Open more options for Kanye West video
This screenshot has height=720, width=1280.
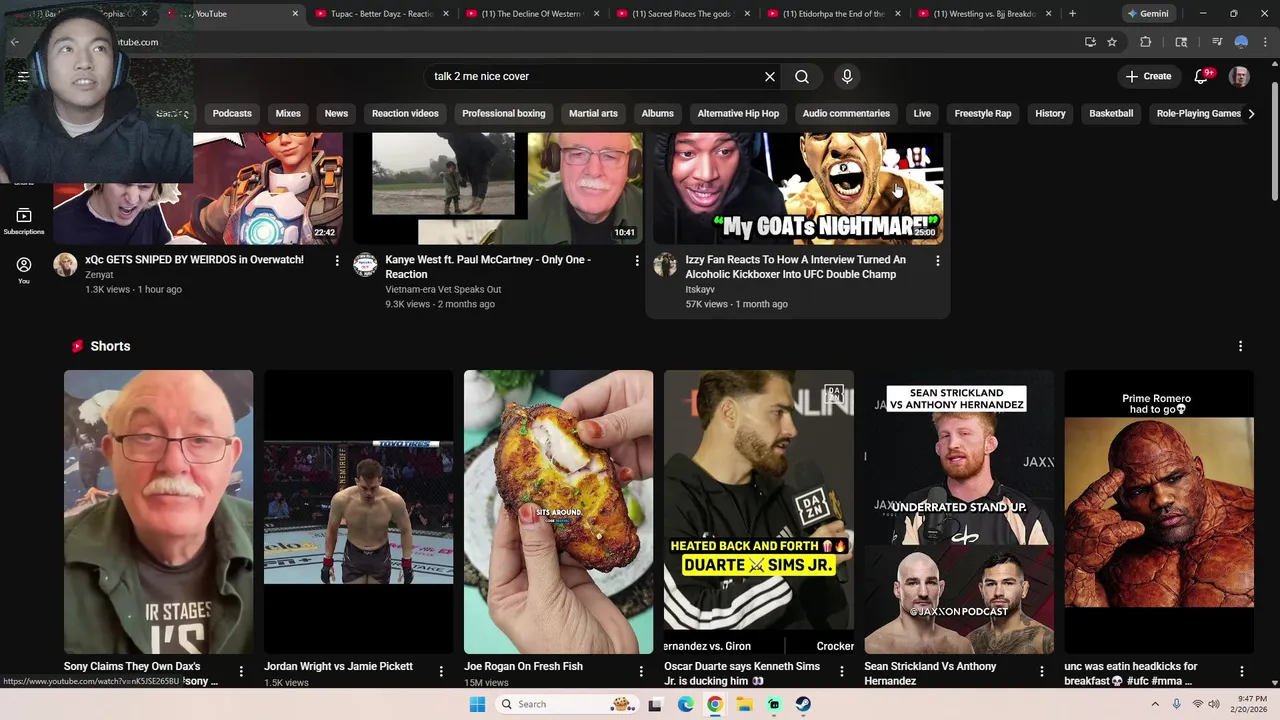(x=637, y=261)
